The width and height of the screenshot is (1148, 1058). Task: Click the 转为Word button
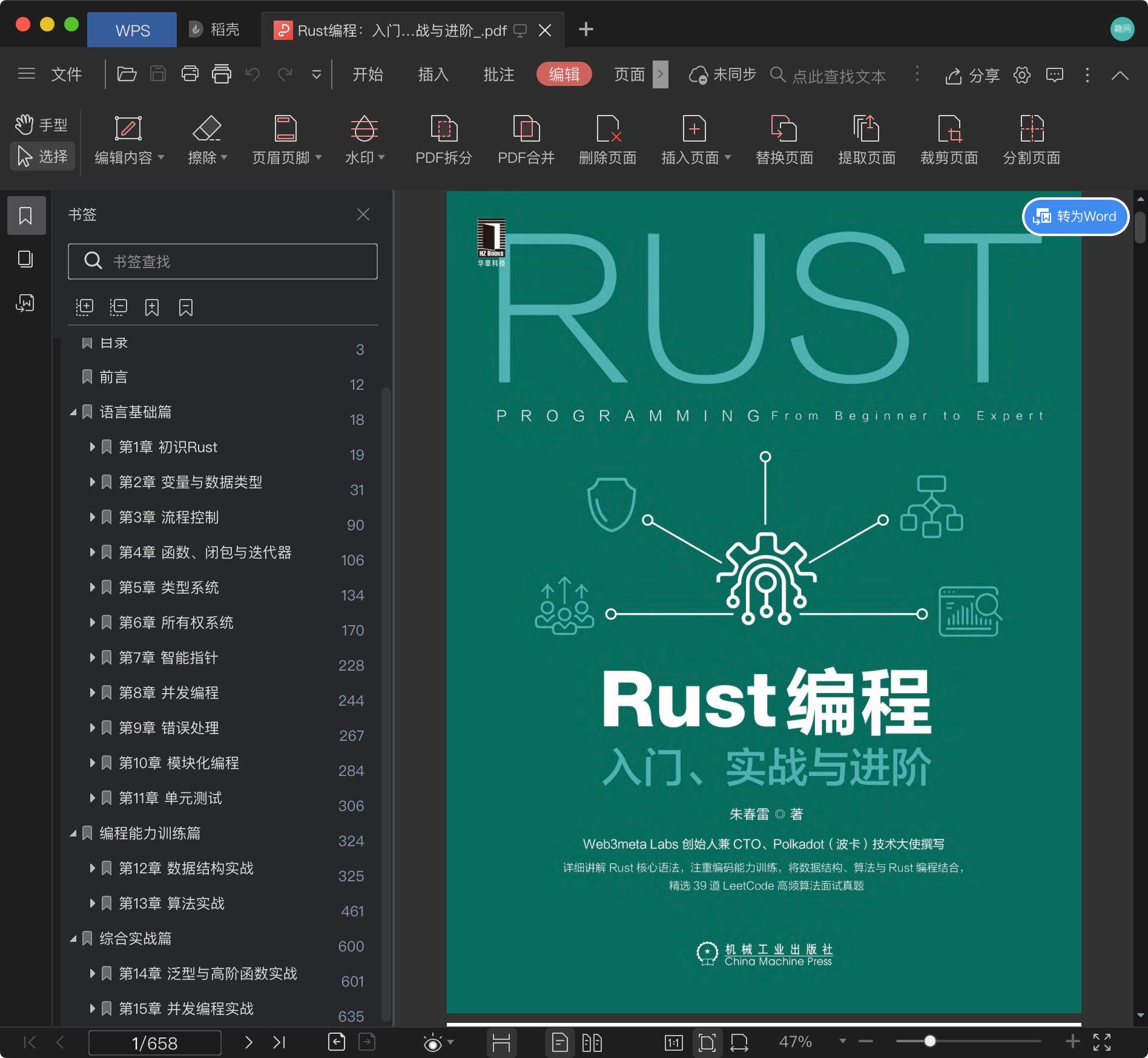coord(1075,216)
